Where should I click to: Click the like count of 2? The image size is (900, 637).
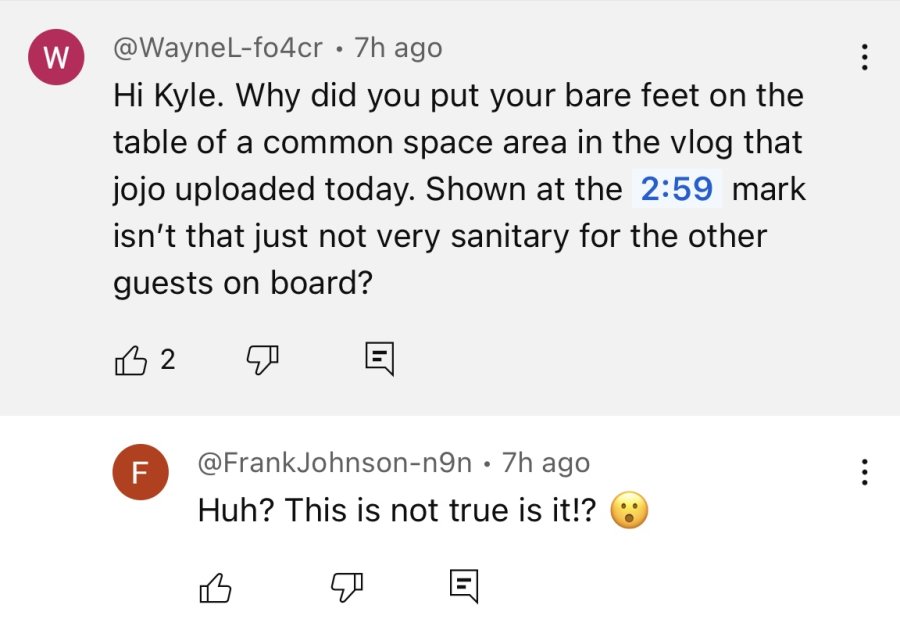[x=168, y=360]
